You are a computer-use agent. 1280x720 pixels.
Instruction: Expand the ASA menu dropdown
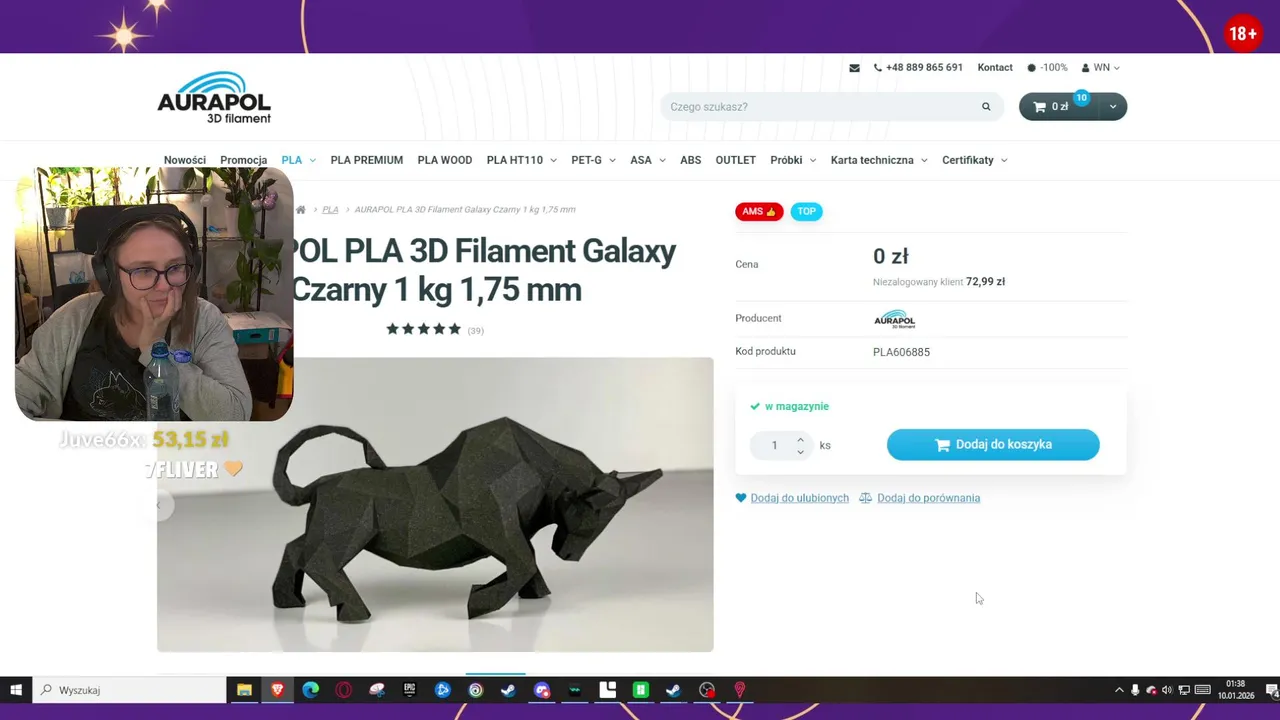point(661,160)
